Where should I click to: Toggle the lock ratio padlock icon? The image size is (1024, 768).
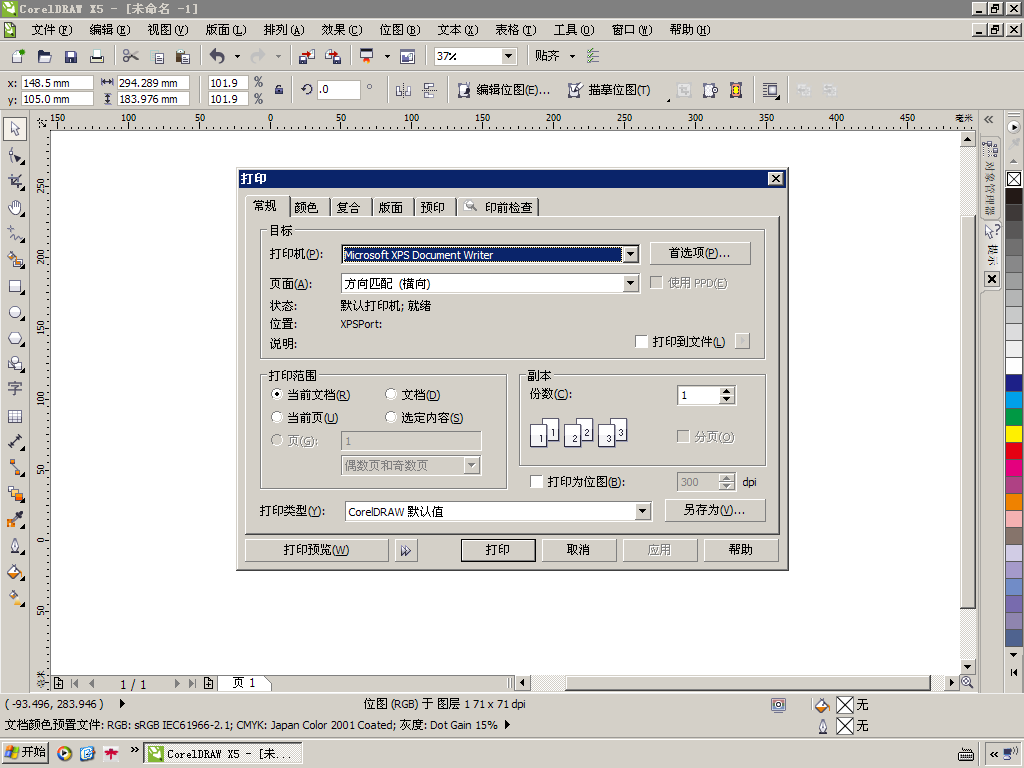pyautogui.click(x=279, y=90)
